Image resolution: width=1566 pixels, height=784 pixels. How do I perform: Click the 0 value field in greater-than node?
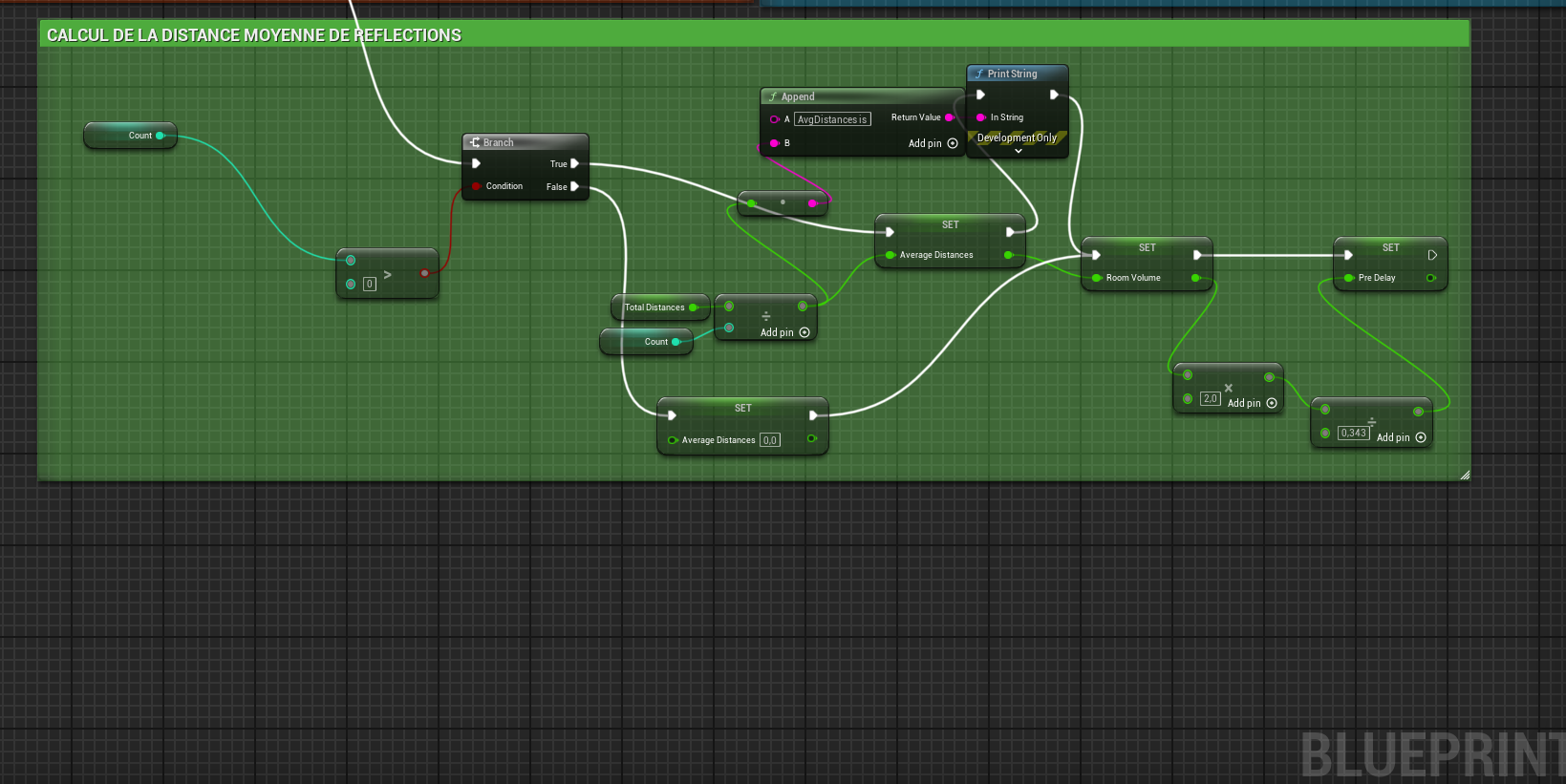coord(370,284)
